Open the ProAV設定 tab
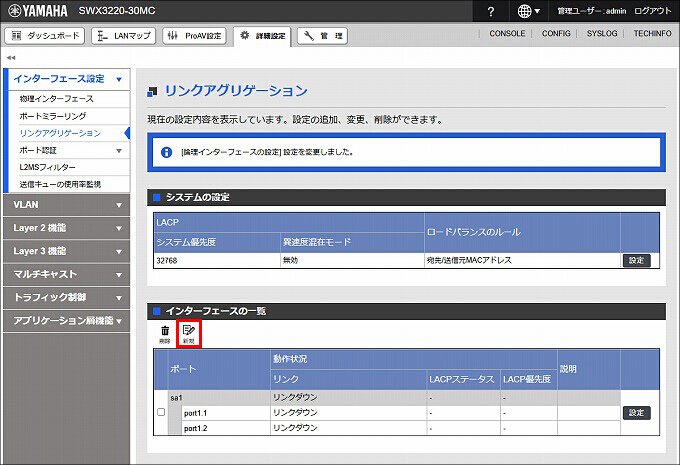 pyautogui.click(x=194, y=36)
